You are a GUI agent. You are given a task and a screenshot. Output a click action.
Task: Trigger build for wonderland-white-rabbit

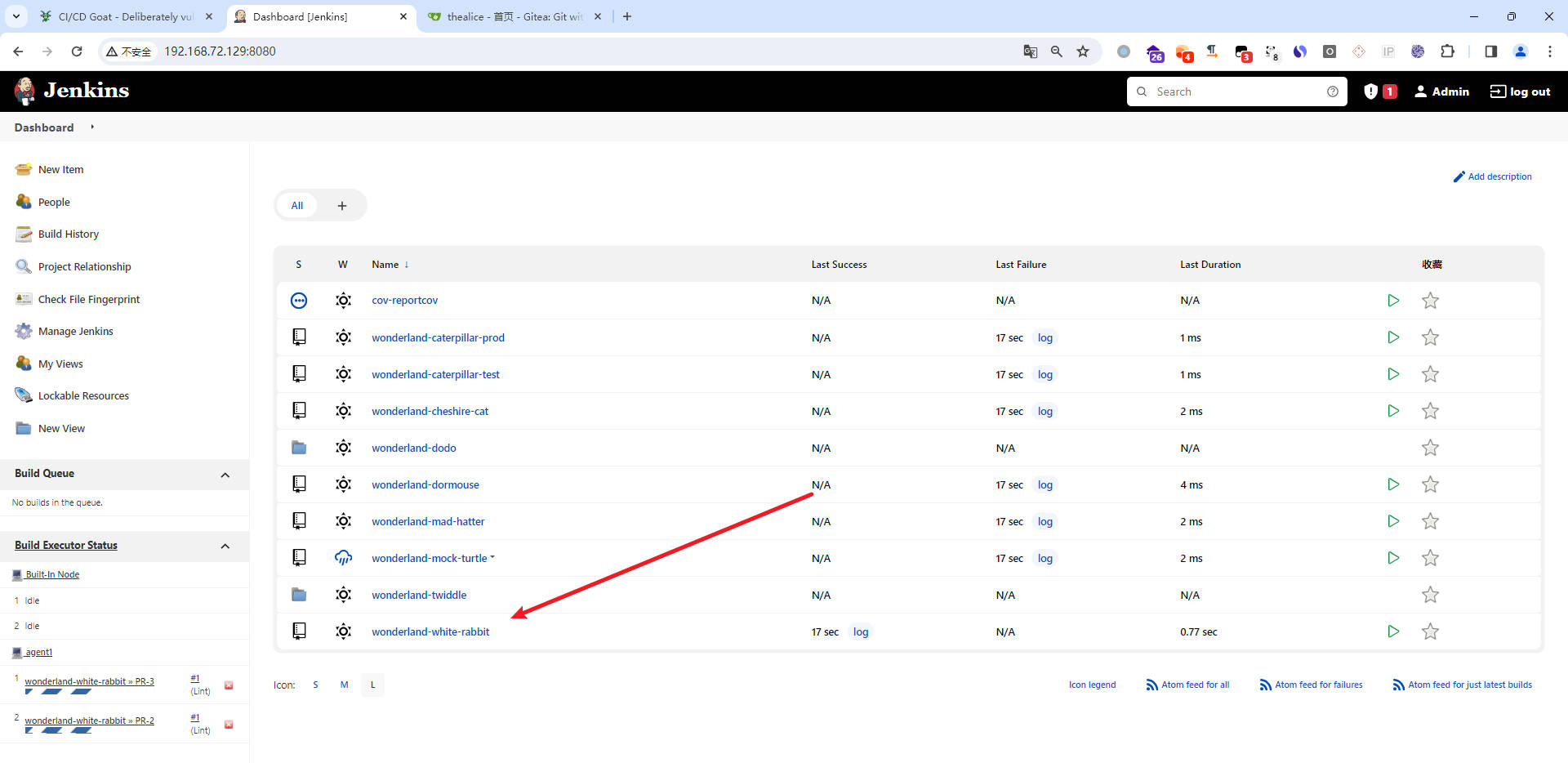pos(1393,631)
